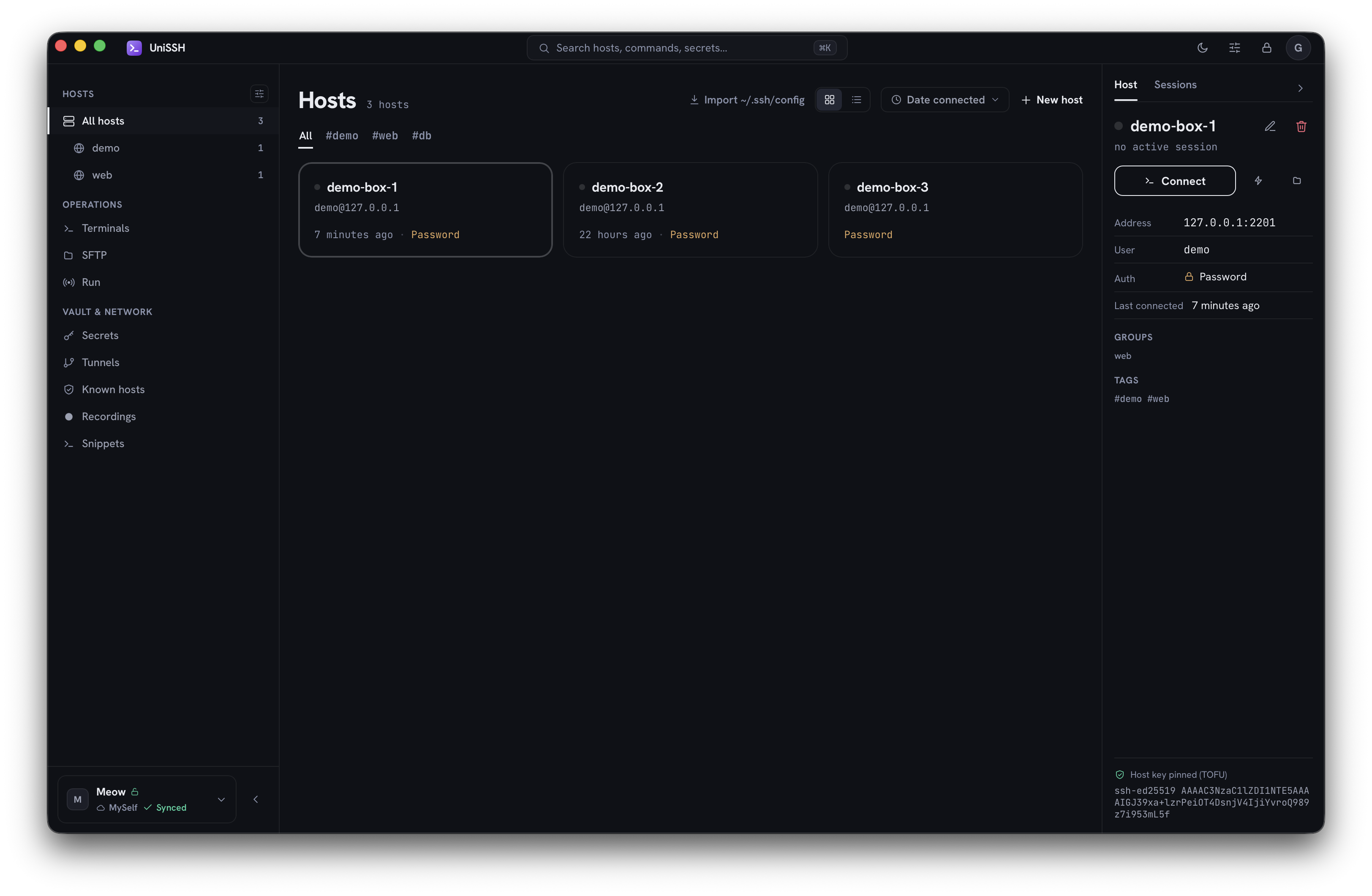1372x896 pixels.
Task: Filter hosts by #db tag
Action: [422, 136]
